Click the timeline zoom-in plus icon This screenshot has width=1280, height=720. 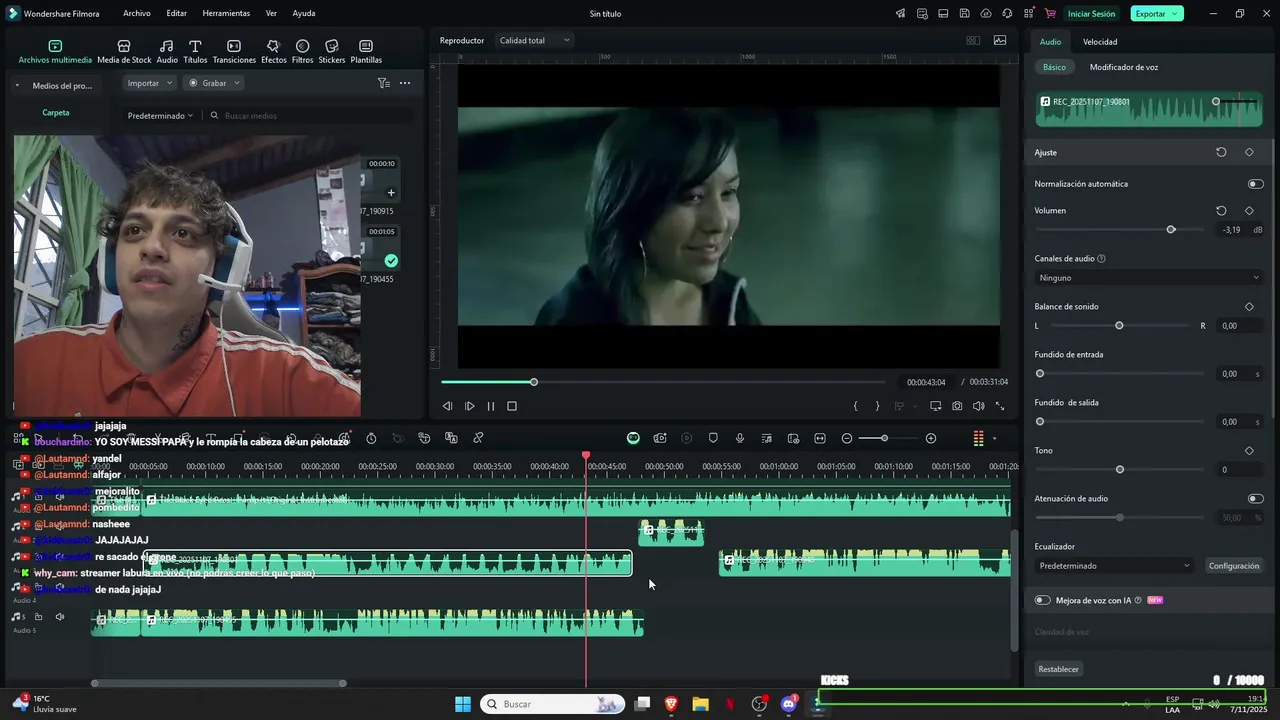pyautogui.click(x=931, y=438)
